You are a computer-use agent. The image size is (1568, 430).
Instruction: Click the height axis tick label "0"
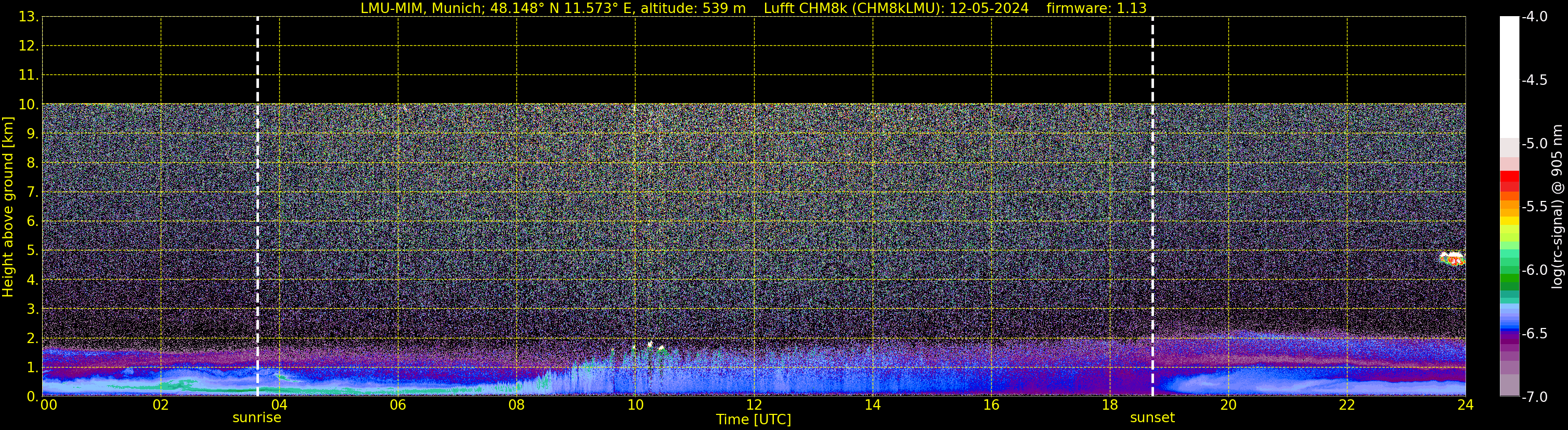coord(32,397)
